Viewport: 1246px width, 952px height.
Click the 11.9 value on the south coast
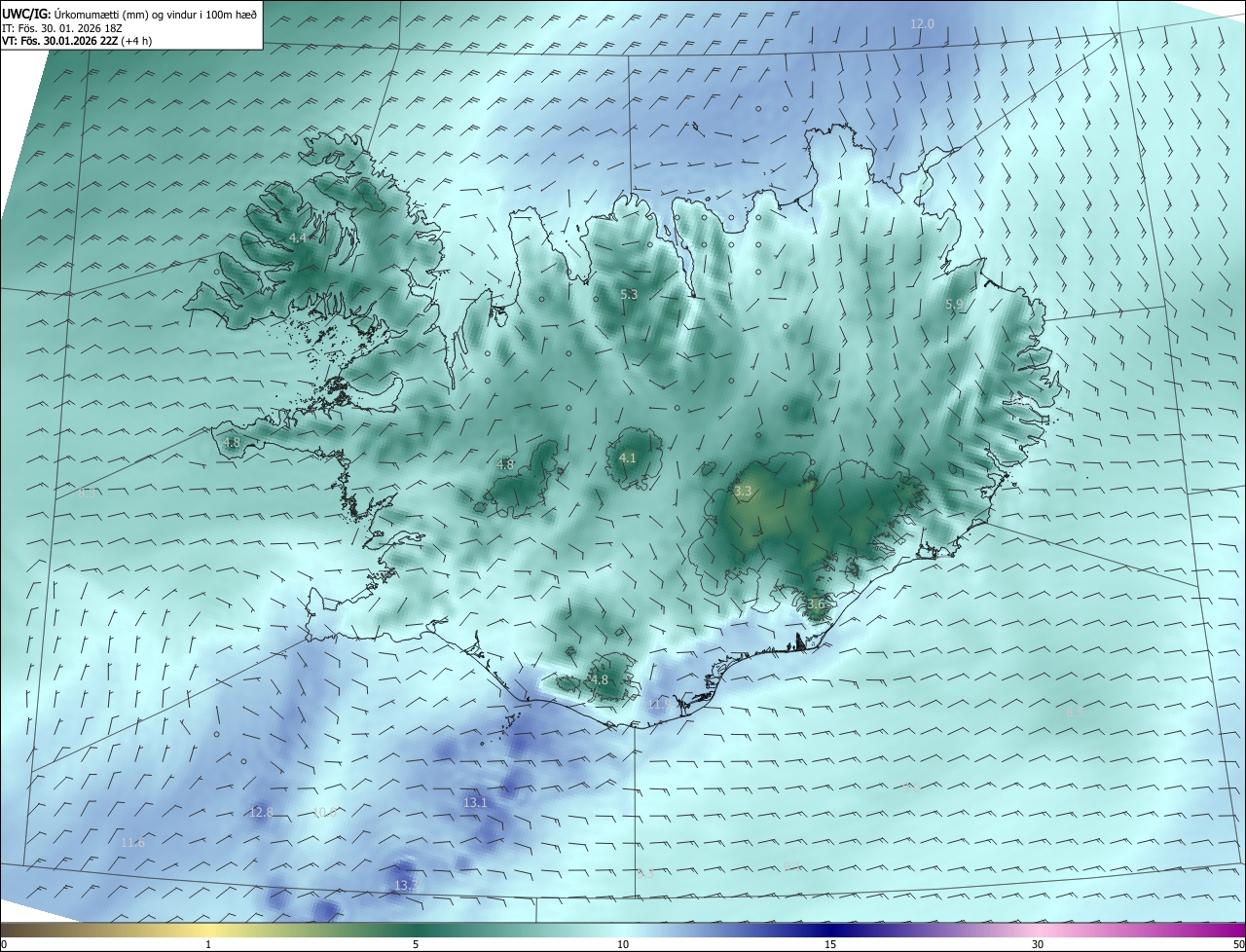(659, 705)
